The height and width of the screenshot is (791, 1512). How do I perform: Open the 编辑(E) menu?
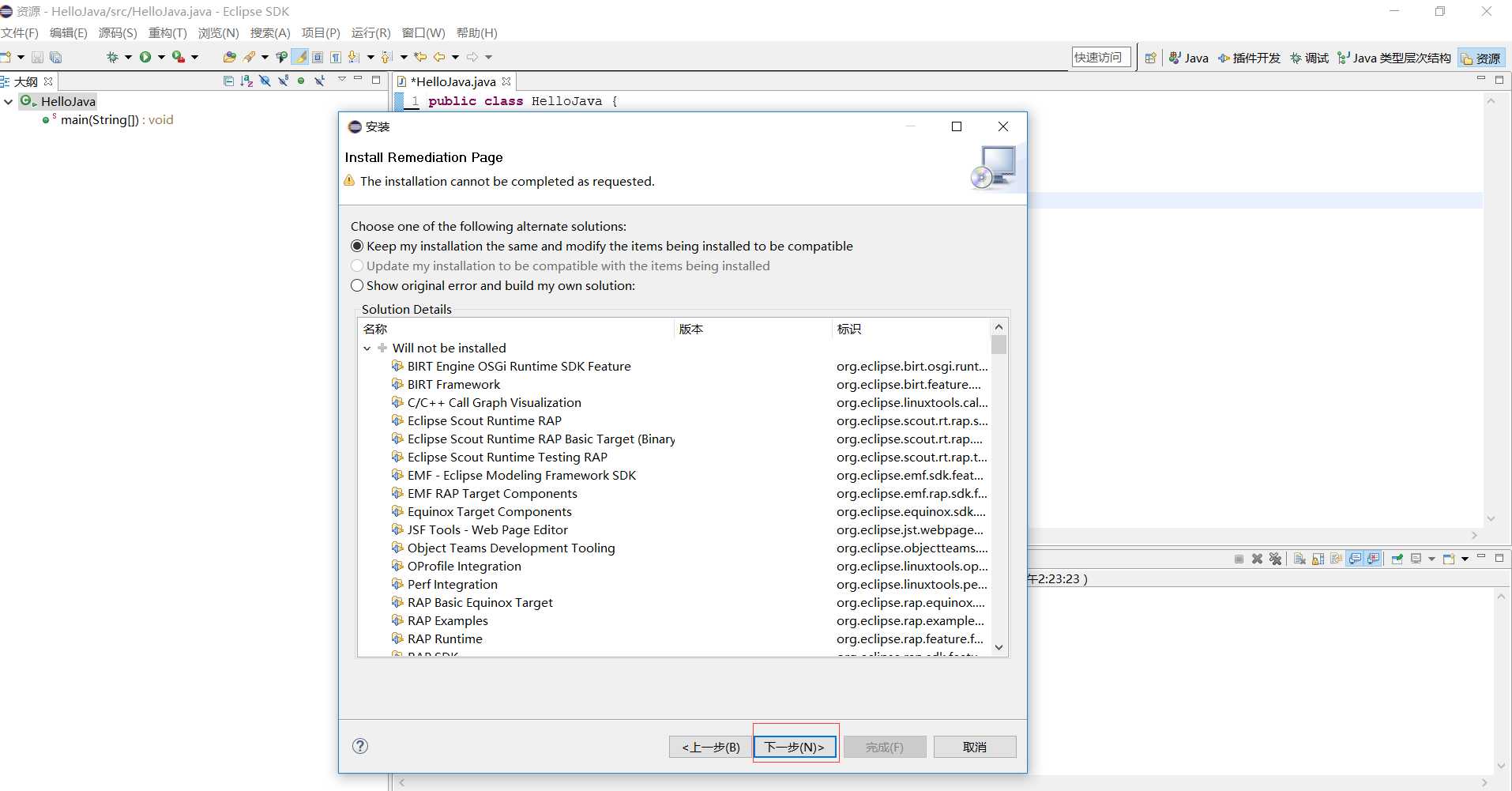tap(69, 32)
